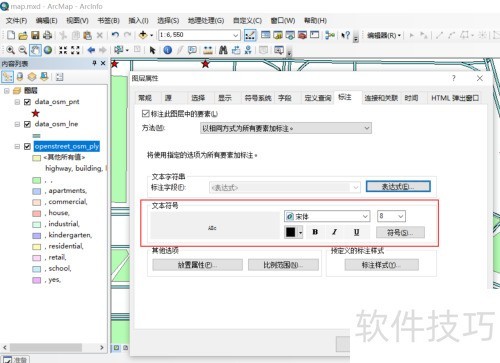The width and height of the screenshot is (500, 363).
Task: Click the 放置属性(P)... button
Action: tap(197, 265)
